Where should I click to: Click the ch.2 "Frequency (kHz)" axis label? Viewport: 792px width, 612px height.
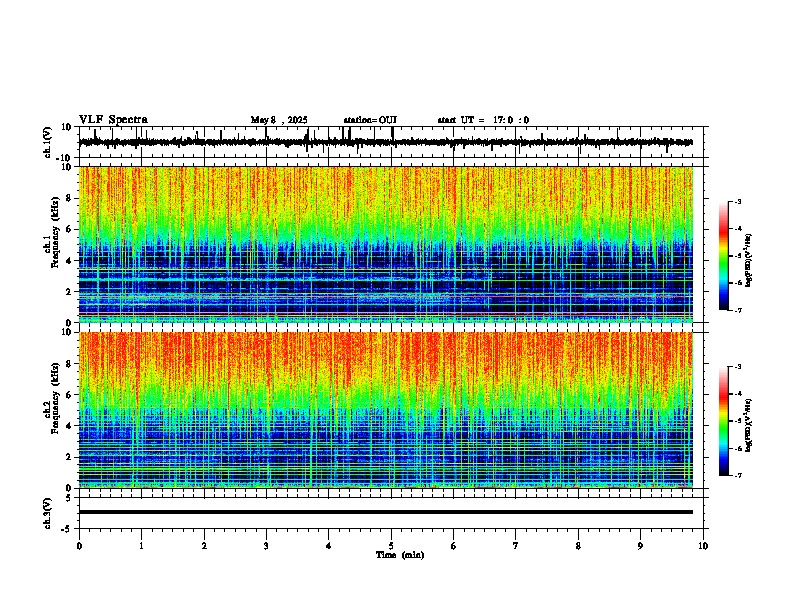[55, 398]
